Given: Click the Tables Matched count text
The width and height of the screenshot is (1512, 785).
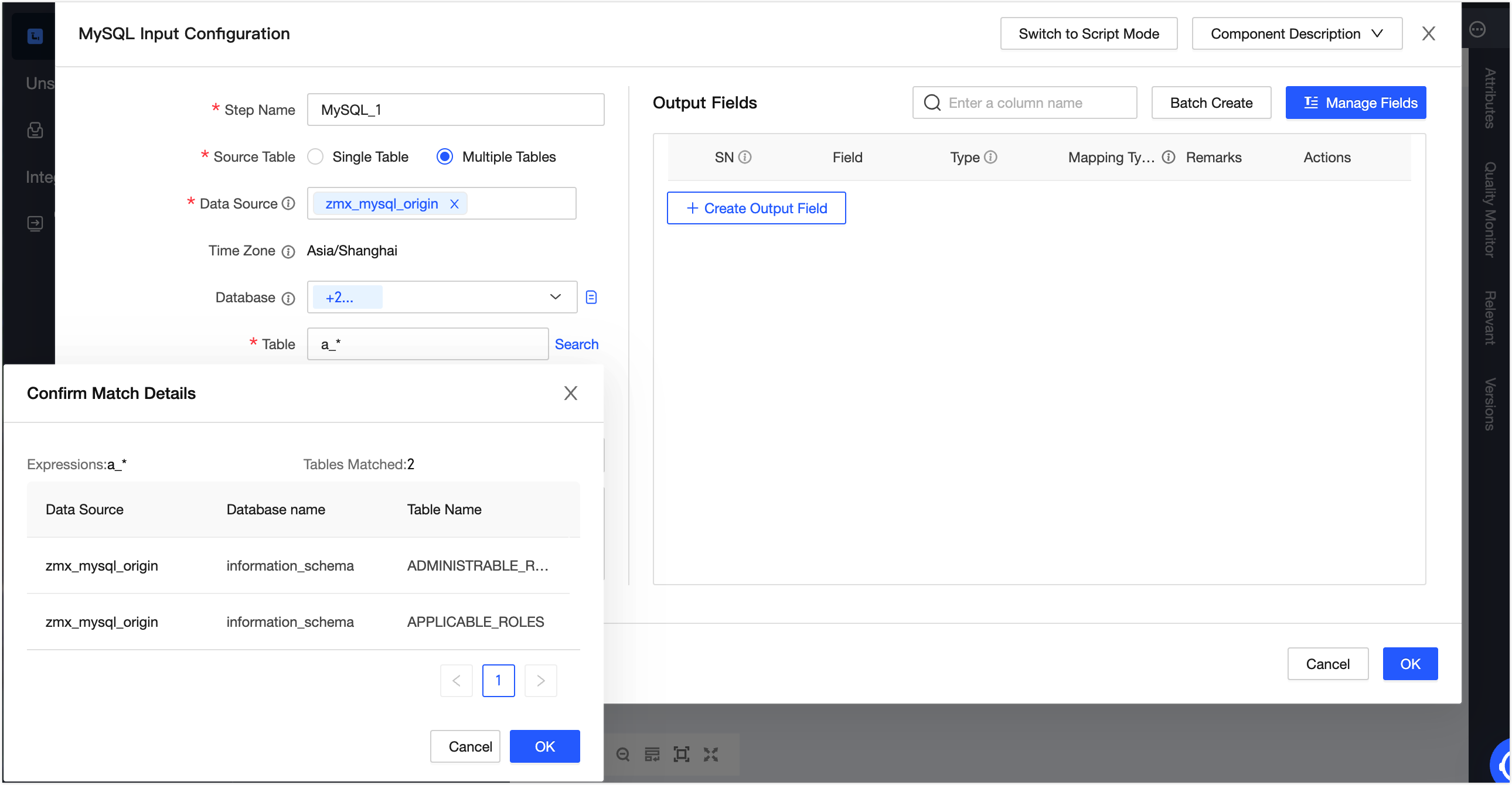Looking at the screenshot, I should point(359,465).
